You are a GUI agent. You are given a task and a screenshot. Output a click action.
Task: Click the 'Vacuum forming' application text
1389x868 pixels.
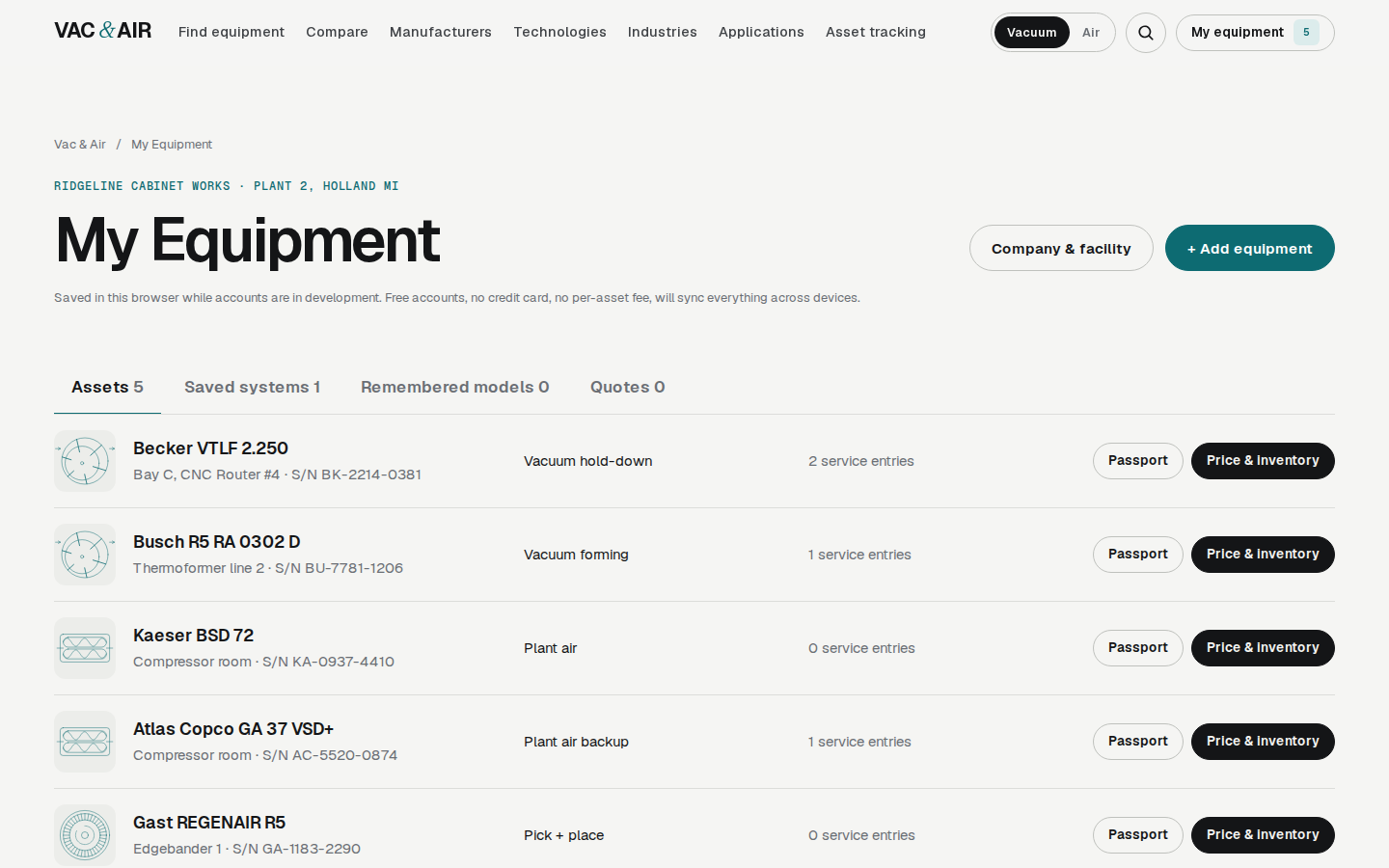click(x=576, y=555)
